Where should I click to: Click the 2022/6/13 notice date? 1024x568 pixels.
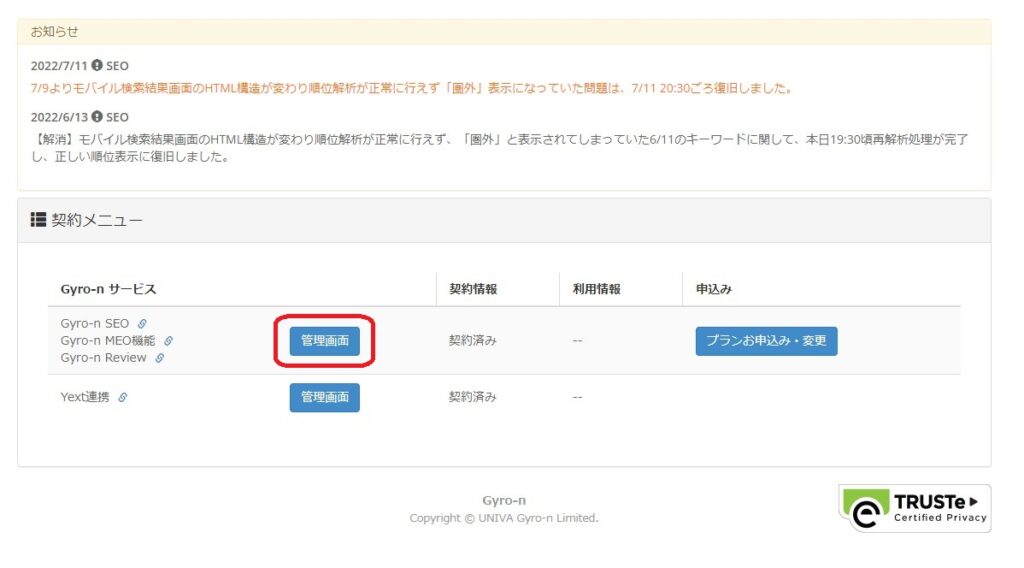59,117
